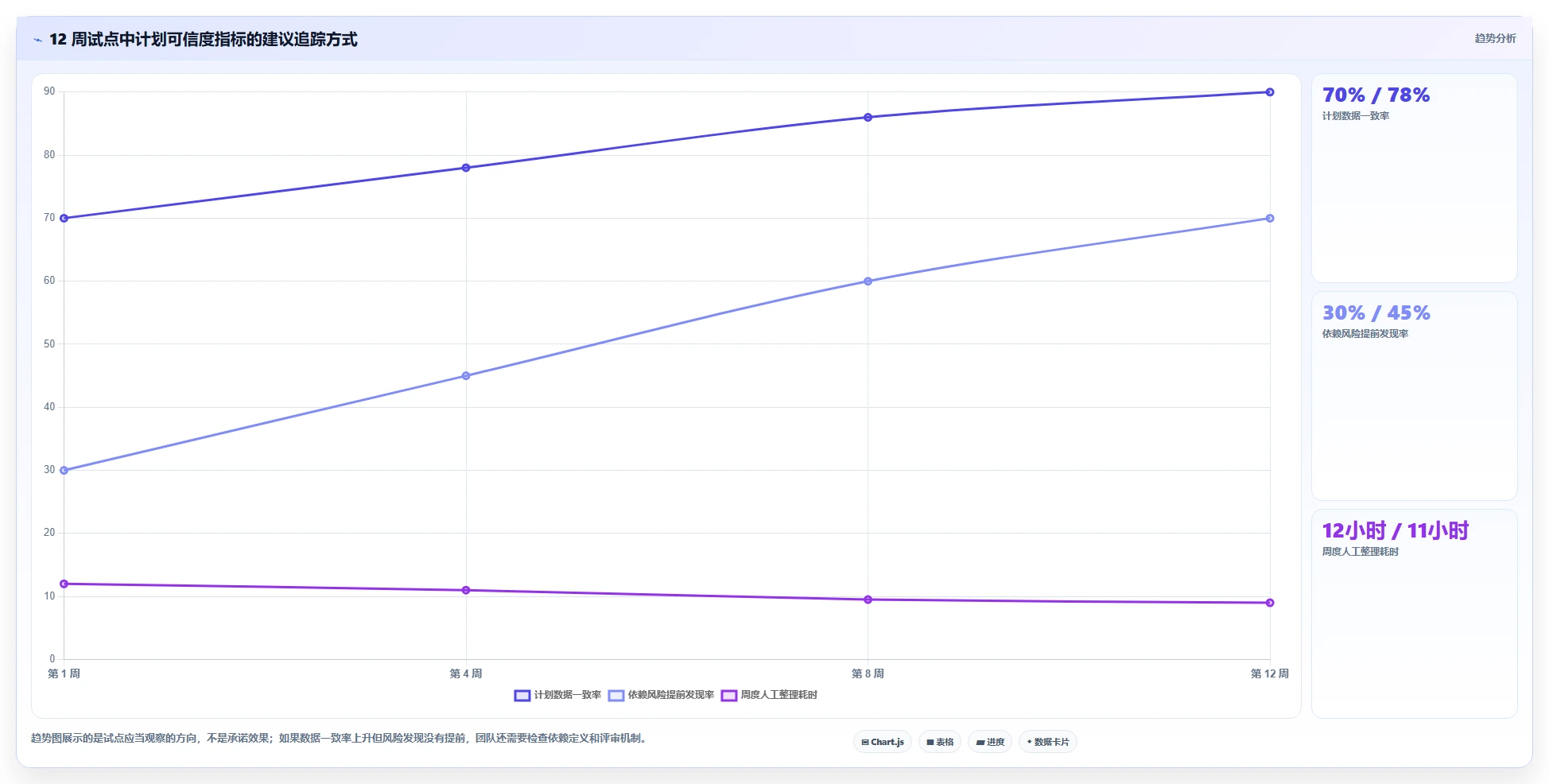Click the 第 12 周 x-axis label

(x=1270, y=673)
